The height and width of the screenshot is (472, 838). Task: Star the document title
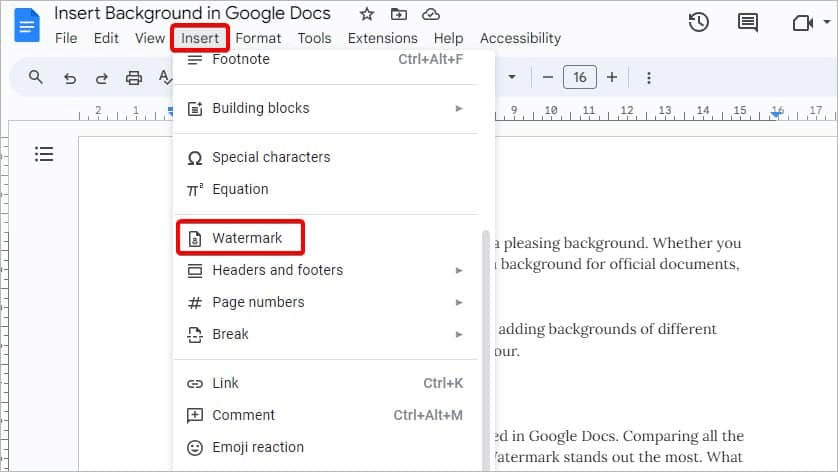coord(367,14)
